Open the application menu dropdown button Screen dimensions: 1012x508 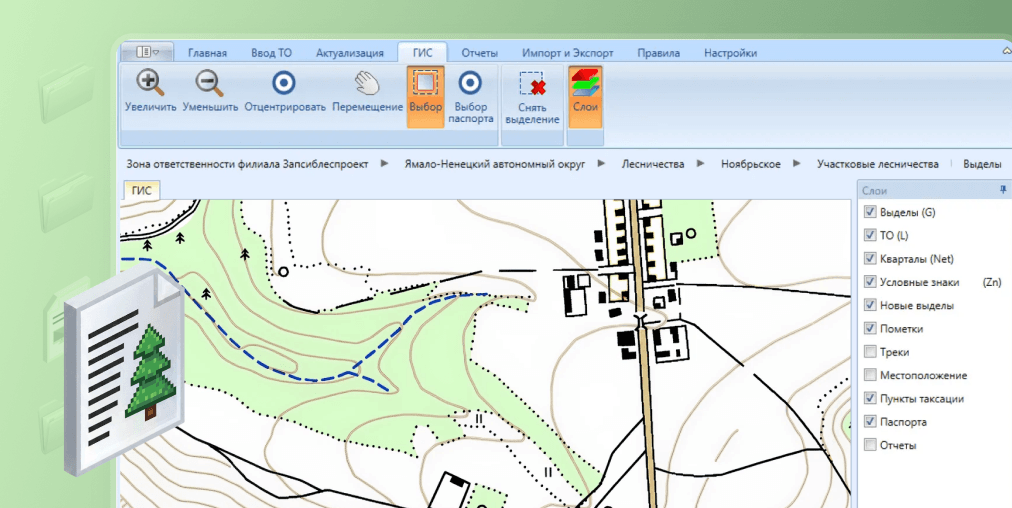147,52
